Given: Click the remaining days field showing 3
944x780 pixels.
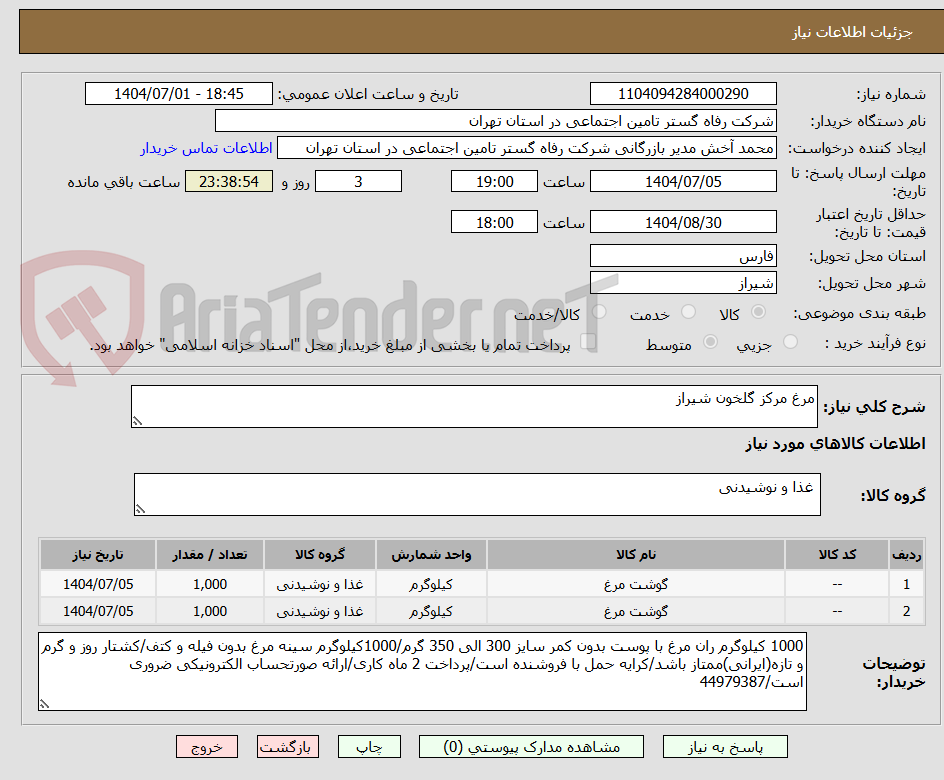Looking at the screenshot, I should 358,181.
